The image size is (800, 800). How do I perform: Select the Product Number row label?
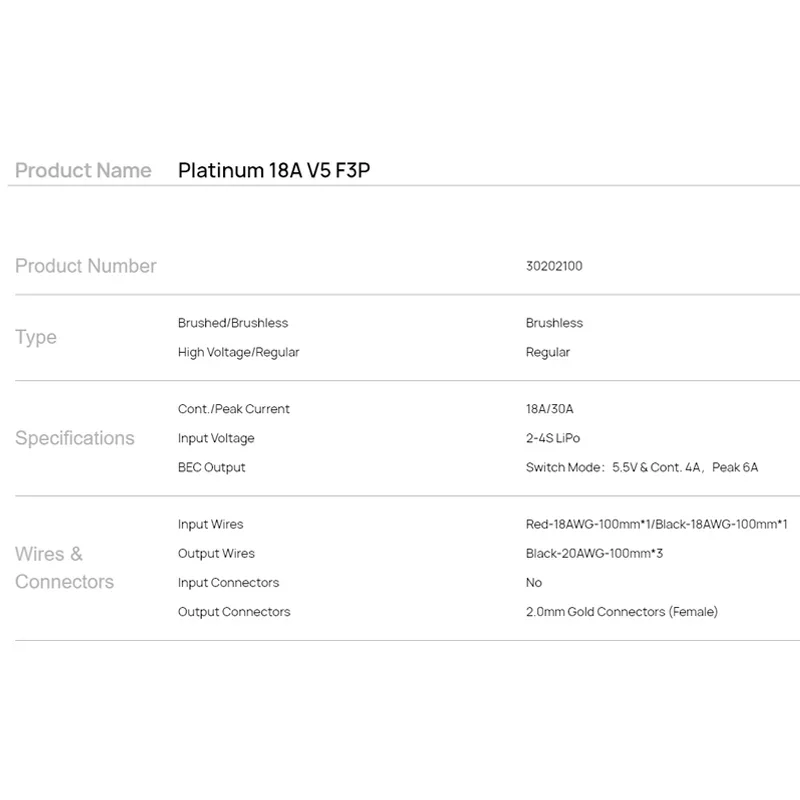(86, 266)
